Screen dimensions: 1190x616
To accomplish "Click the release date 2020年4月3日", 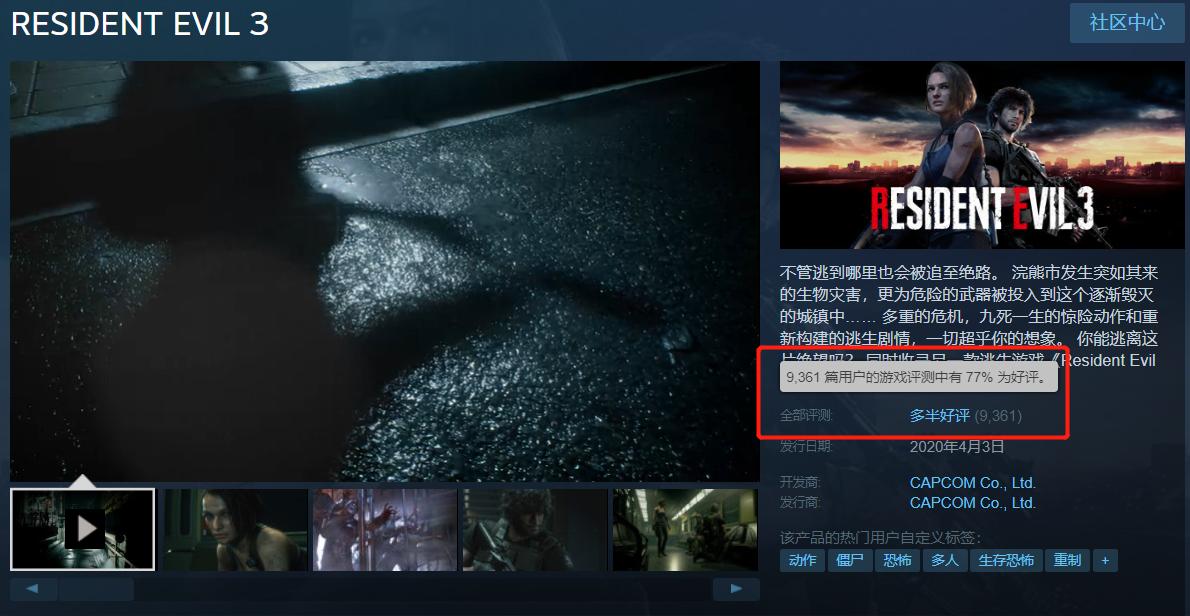I will [957, 446].
